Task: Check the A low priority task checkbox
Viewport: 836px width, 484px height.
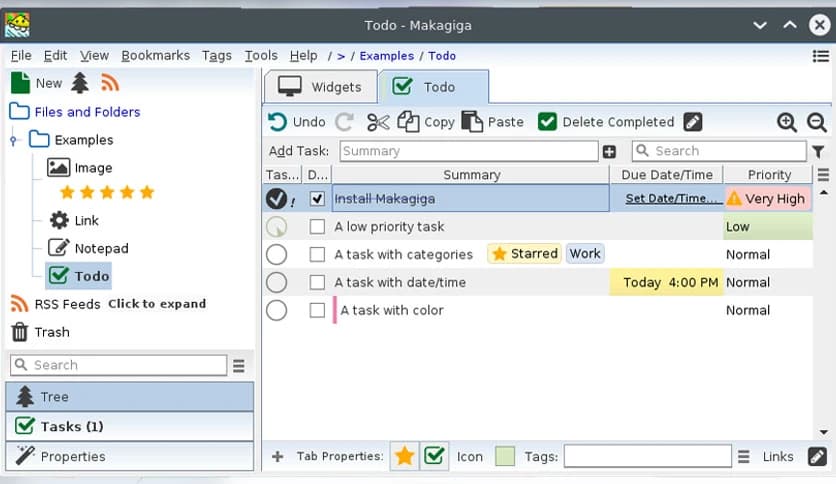Action: [317, 227]
